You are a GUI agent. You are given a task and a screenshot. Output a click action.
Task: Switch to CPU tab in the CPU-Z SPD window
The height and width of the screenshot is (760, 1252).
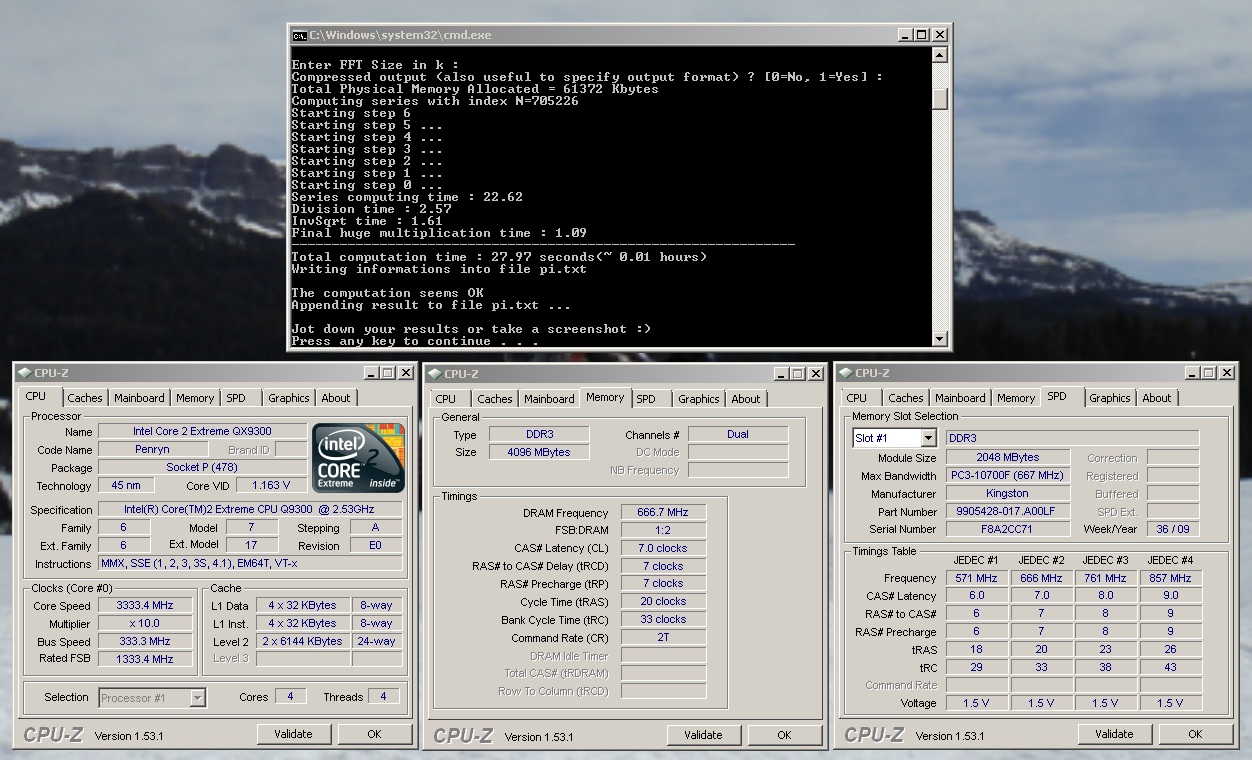(x=857, y=398)
